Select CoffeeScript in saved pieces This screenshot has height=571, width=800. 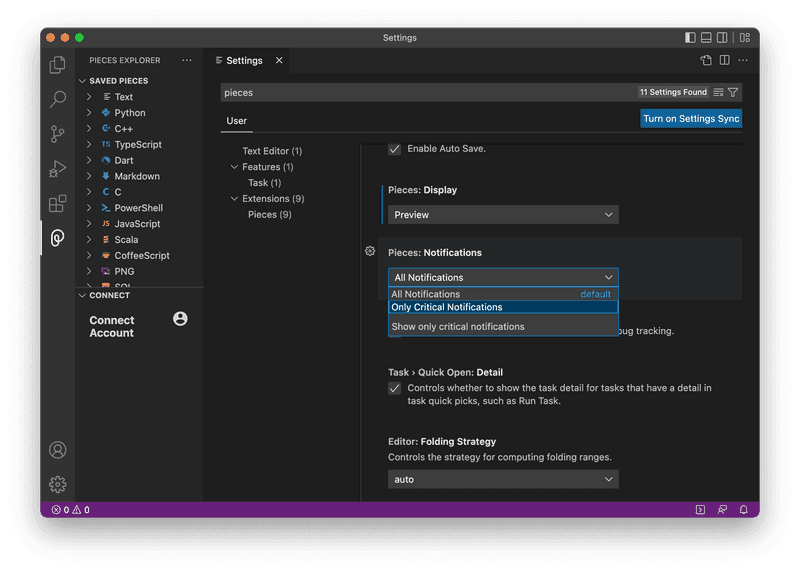click(142, 255)
